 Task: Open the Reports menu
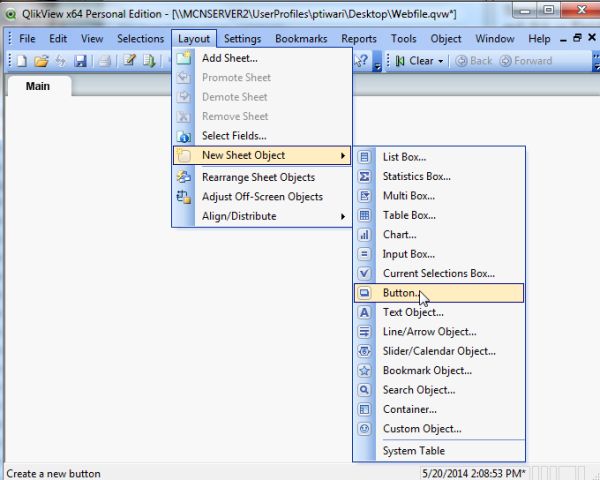click(x=359, y=39)
